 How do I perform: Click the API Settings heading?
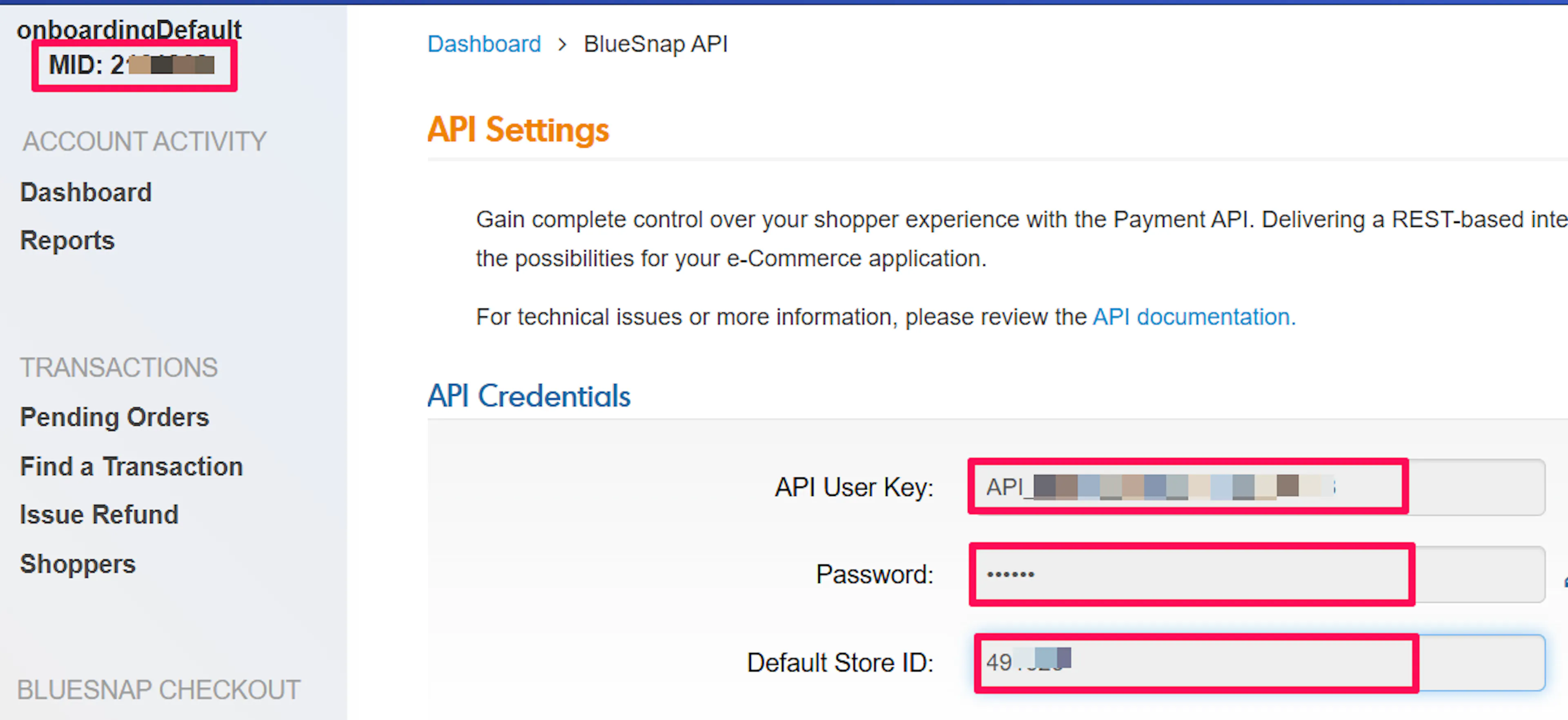click(x=518, y=130)
